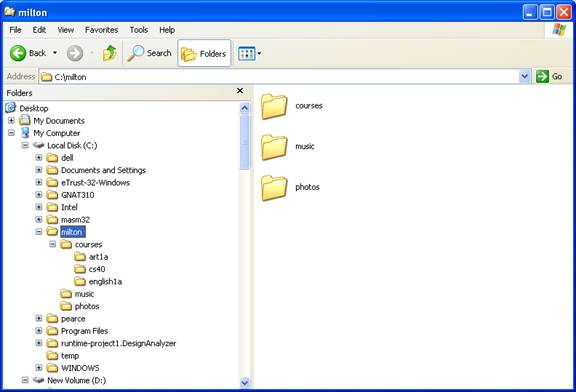
Task: Collapse the New Volume (D:) node
Action: [x=25, y=380]
